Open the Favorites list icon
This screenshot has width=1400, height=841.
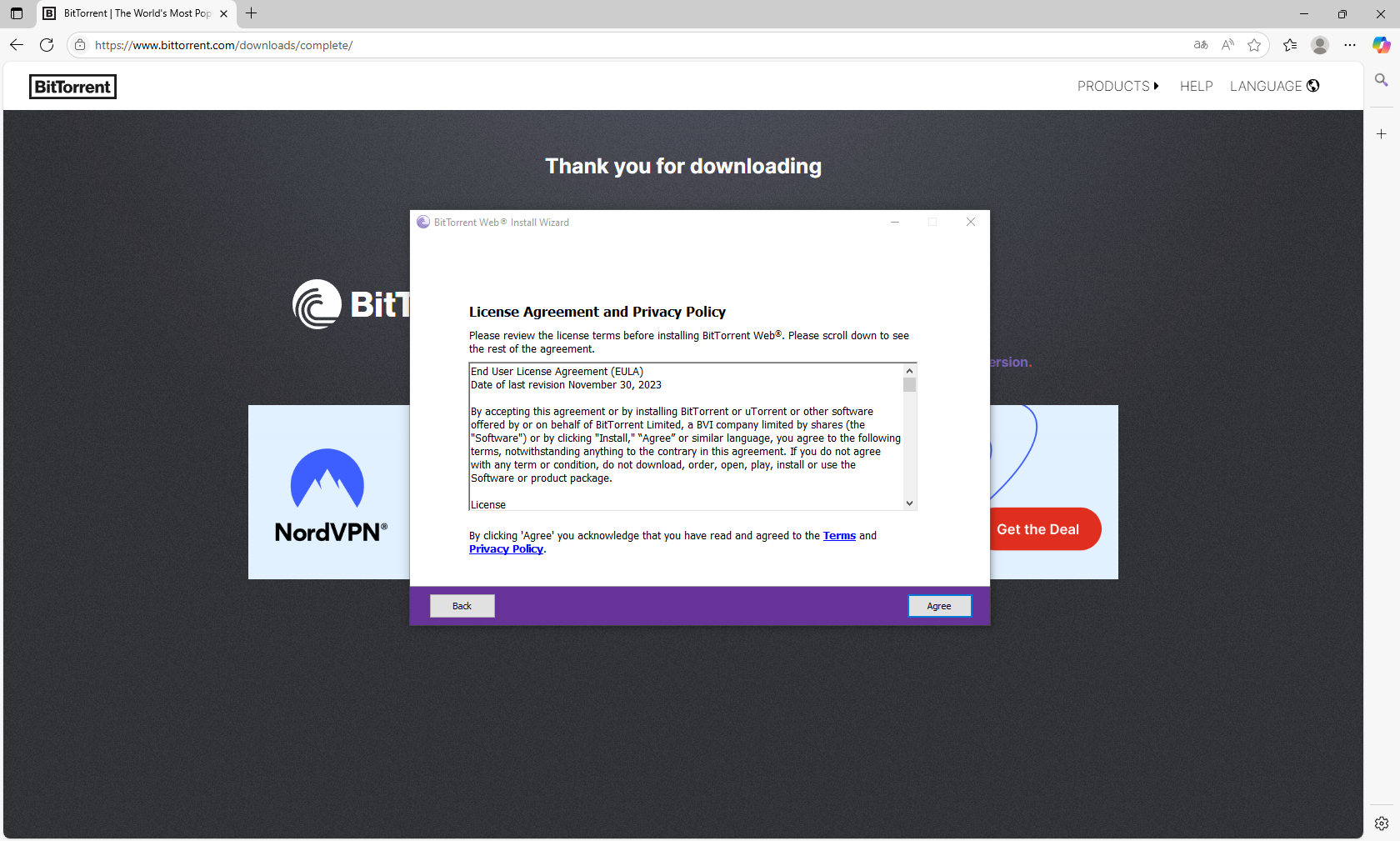click(x=1290, y=45)
